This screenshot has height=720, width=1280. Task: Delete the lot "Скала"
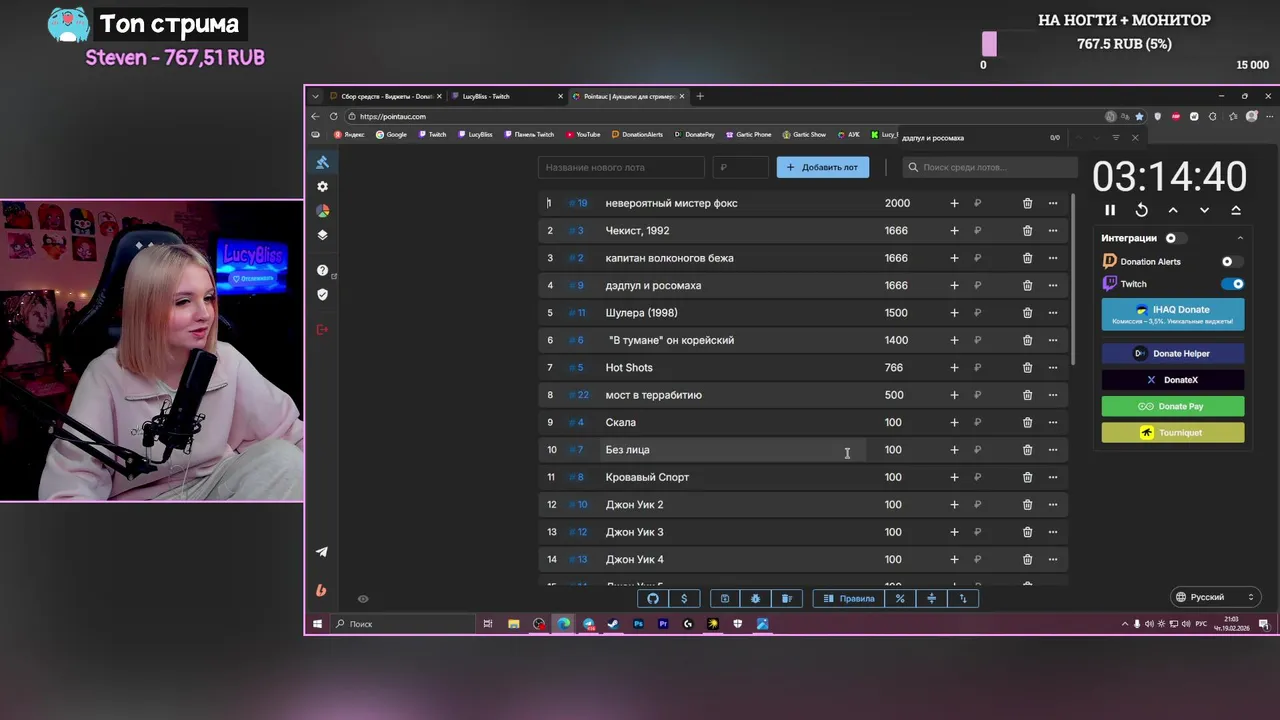point(1027,422)
